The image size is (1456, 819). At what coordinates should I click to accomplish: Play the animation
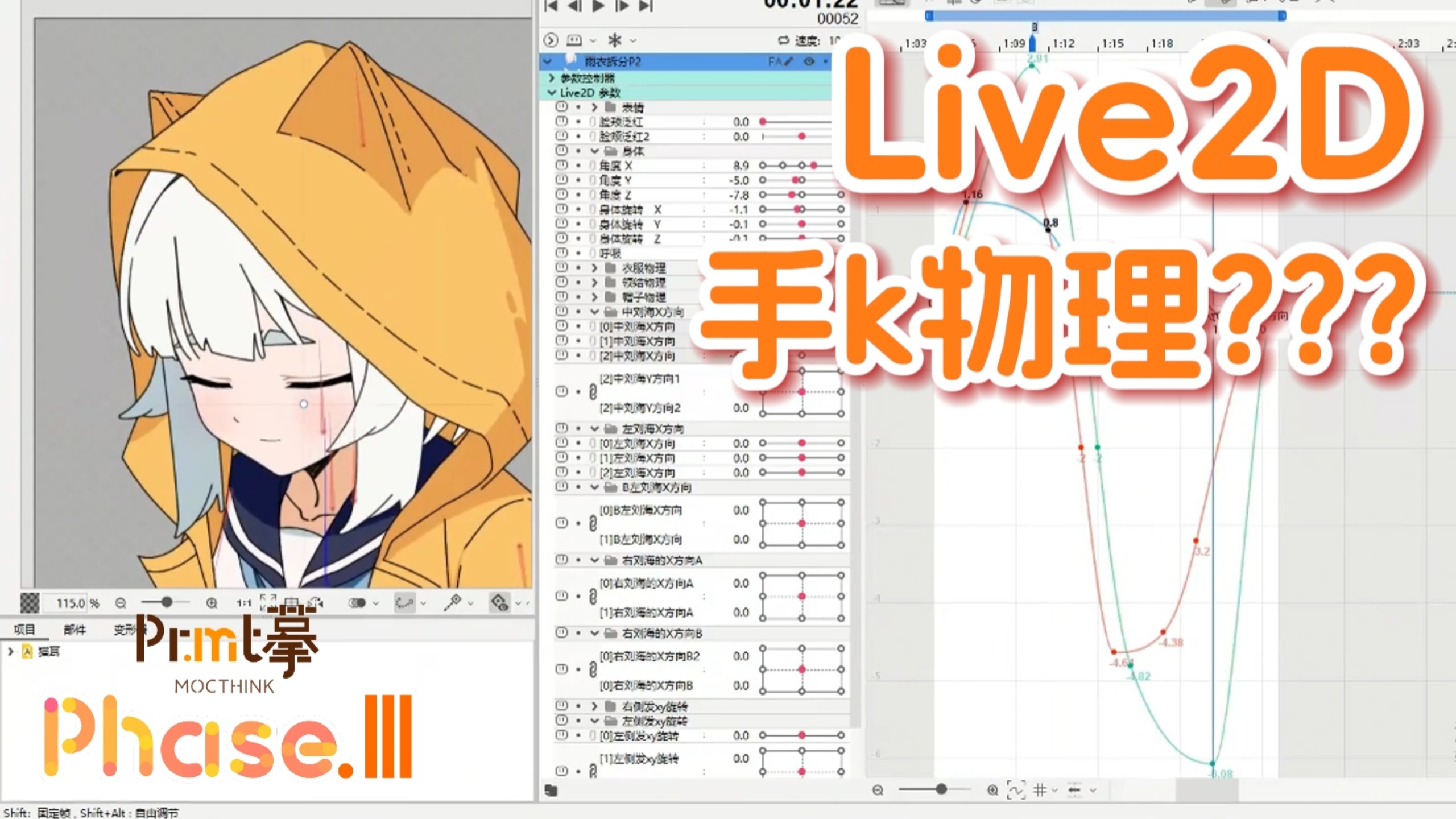[598, 6]
